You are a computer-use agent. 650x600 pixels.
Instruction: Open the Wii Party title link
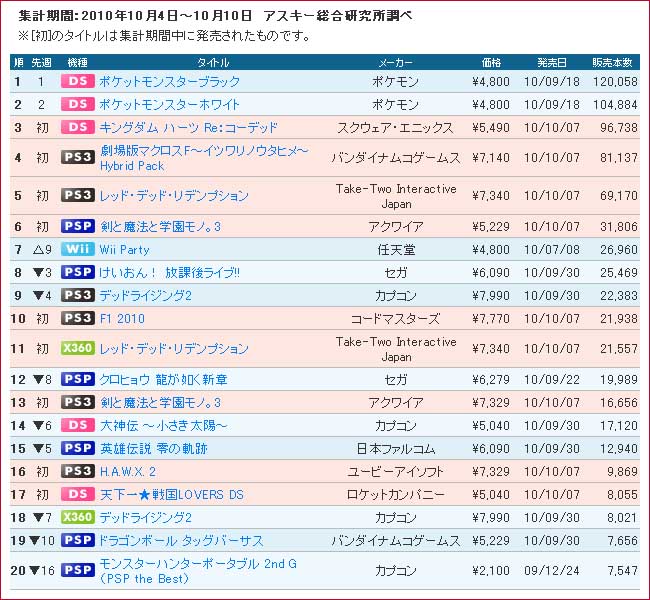pyautogui.click(x=124, y=250)
